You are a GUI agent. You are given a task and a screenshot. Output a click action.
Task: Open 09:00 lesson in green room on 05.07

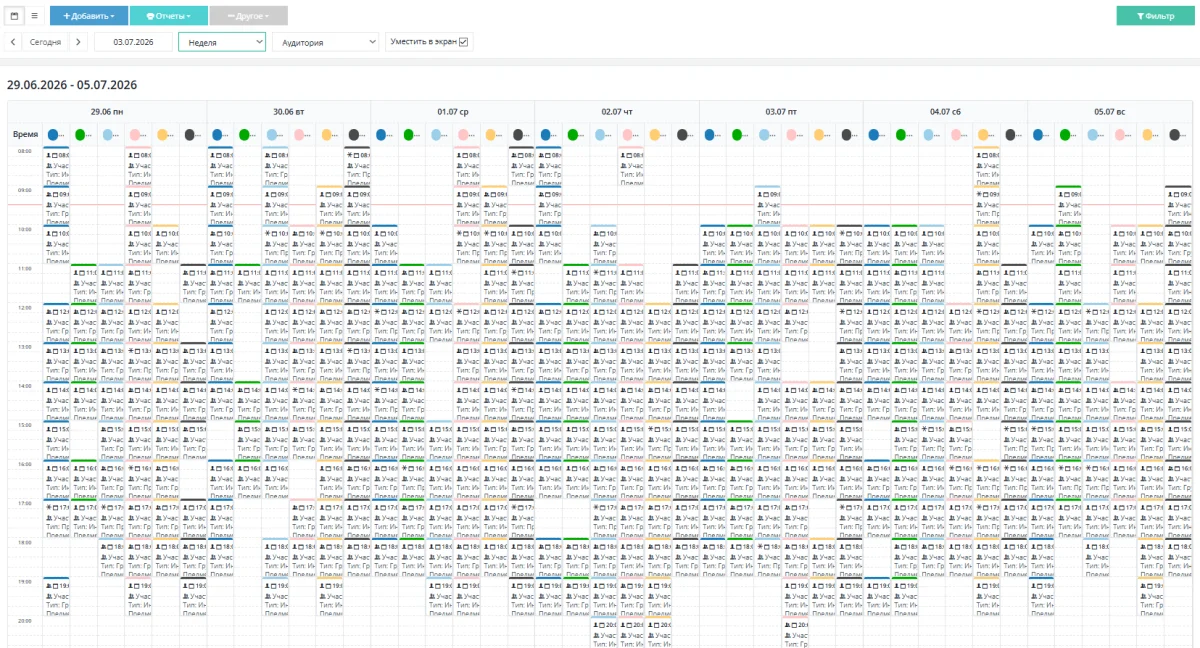[1068, 206]
